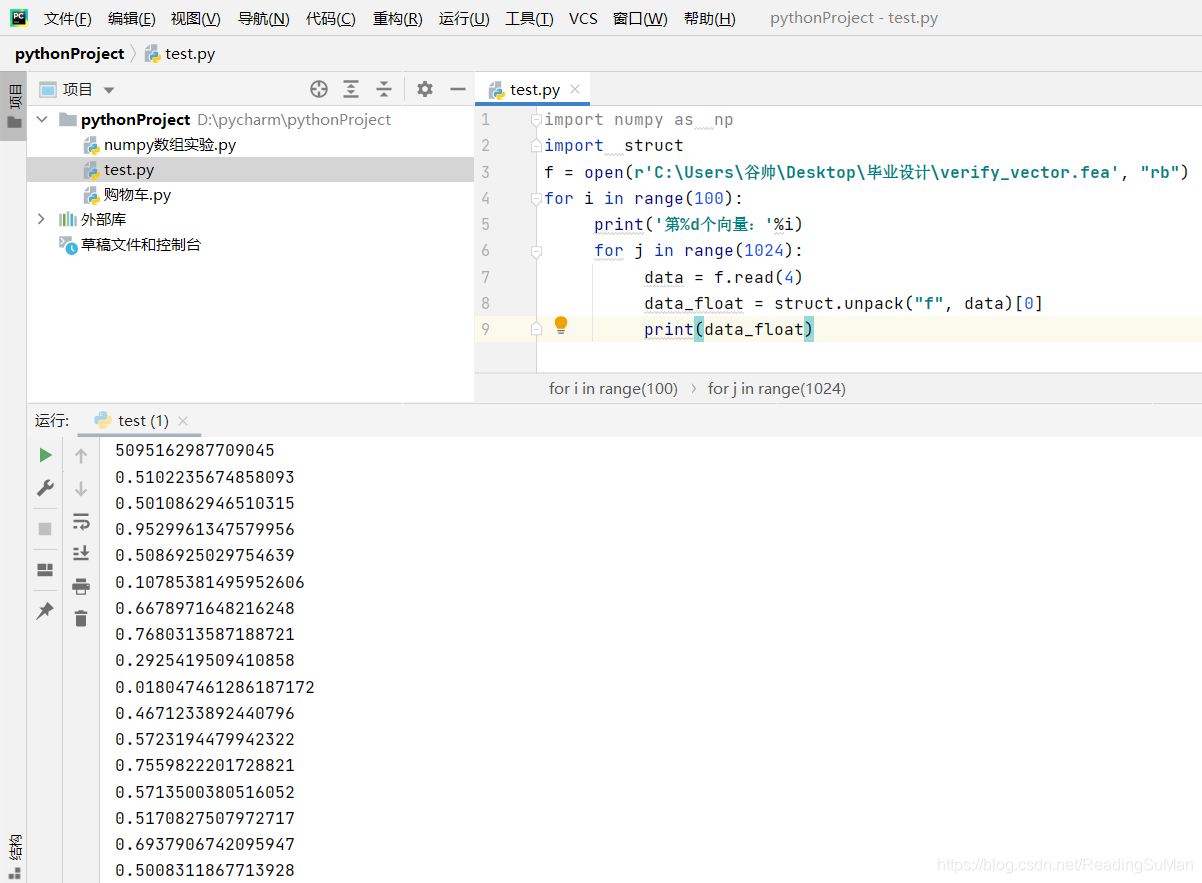
Task: Click the PyCharm logo icon
Action: pos(19,17)
